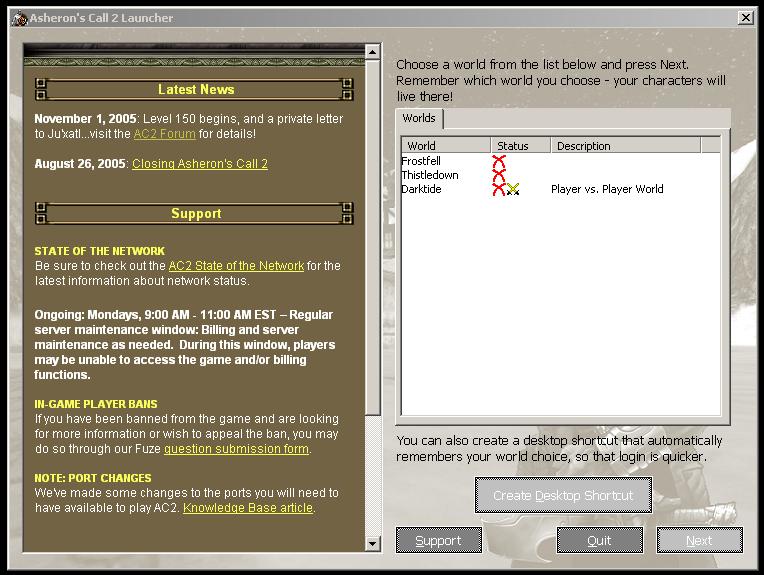Open the question submission form link
764x575 pixels.
tap(236, 449)
